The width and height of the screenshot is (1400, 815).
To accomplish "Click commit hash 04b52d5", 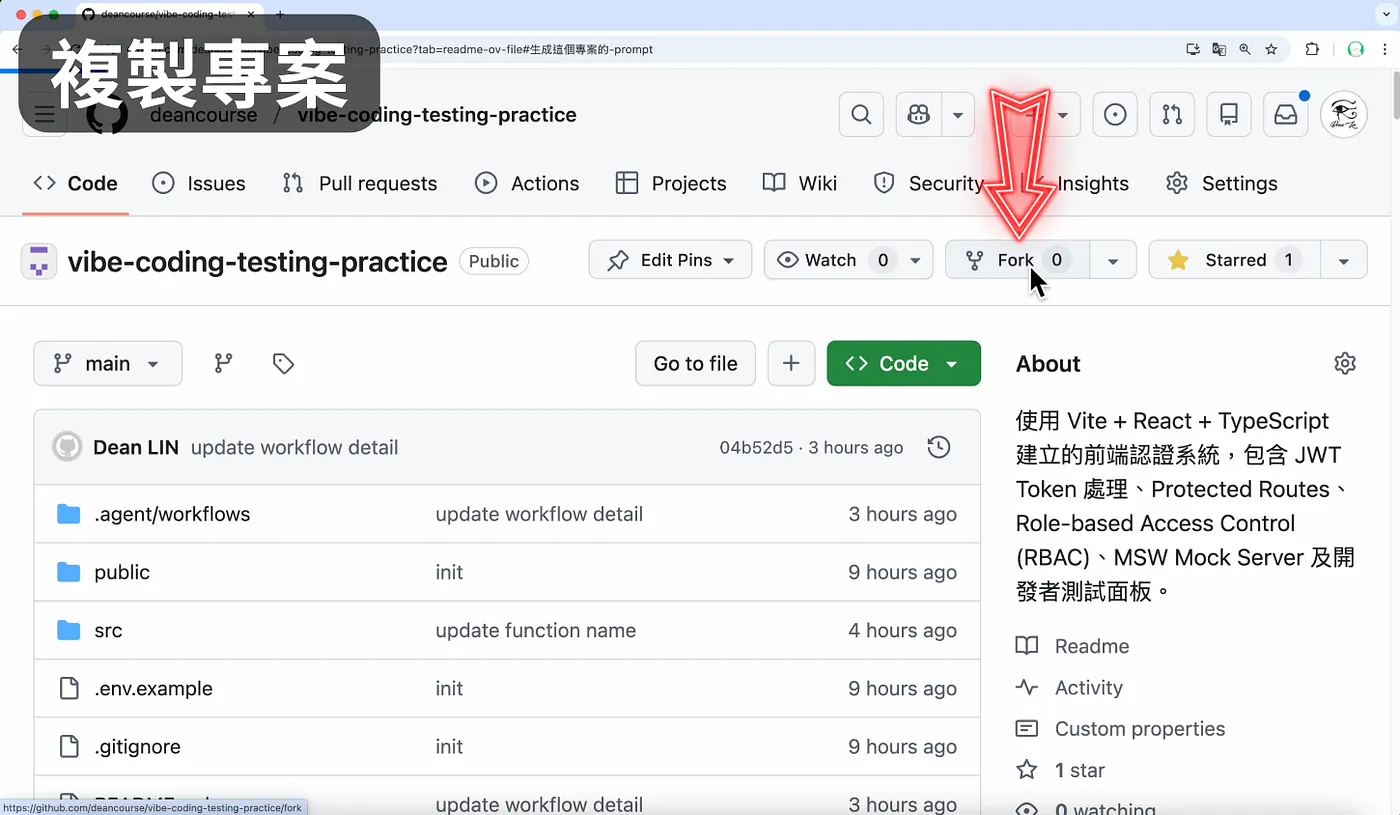I will (756, 447).
